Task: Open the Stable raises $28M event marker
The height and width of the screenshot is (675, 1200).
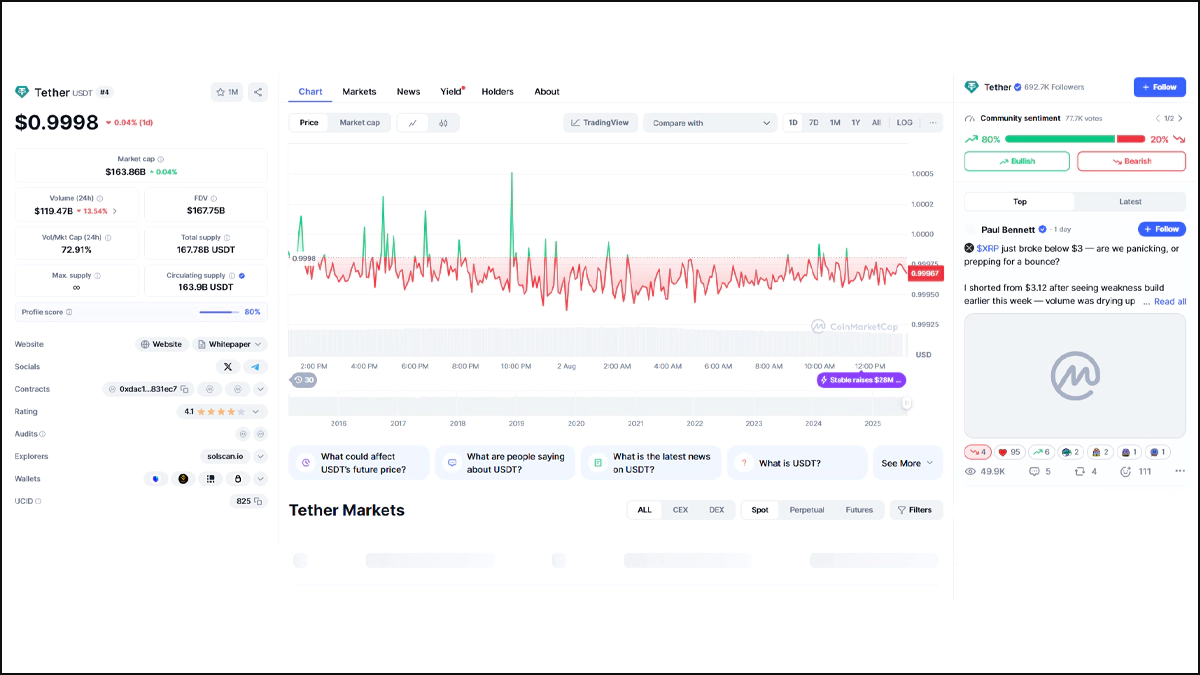Action: pyautogui.click(x=861, y=380)
